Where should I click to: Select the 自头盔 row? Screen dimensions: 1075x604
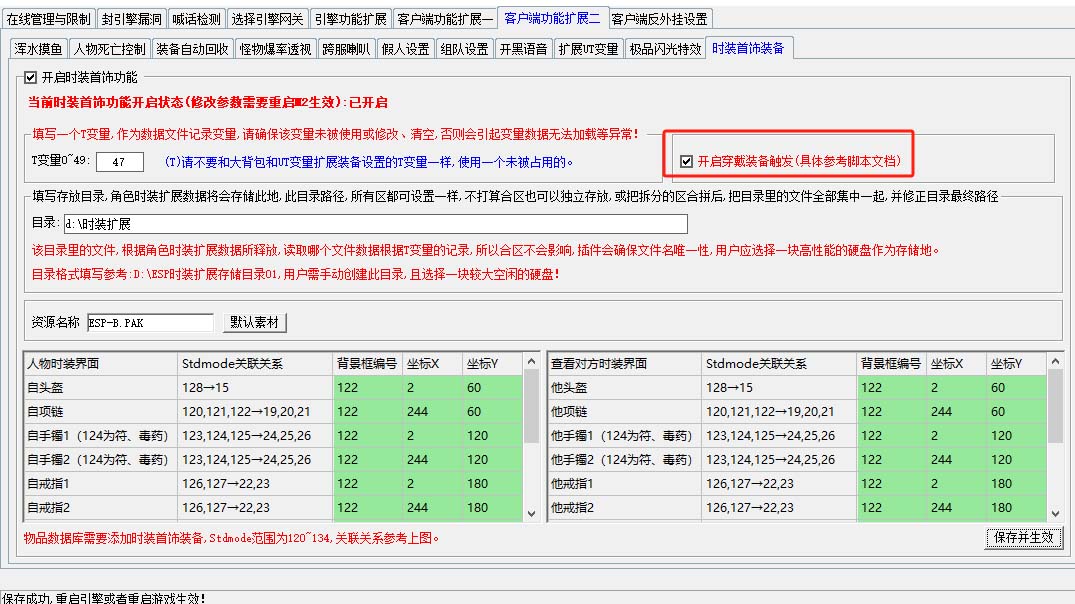coord(273,387)
